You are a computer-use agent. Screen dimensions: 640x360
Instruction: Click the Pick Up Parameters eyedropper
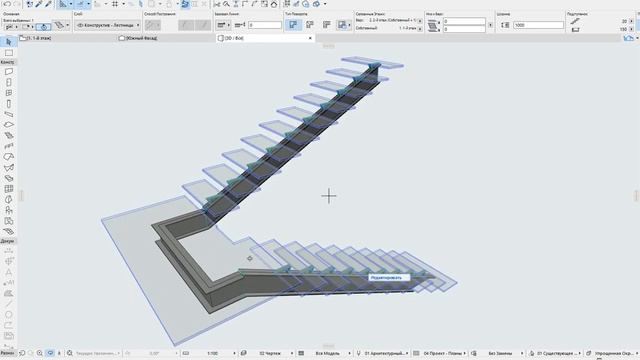point(39,4)
